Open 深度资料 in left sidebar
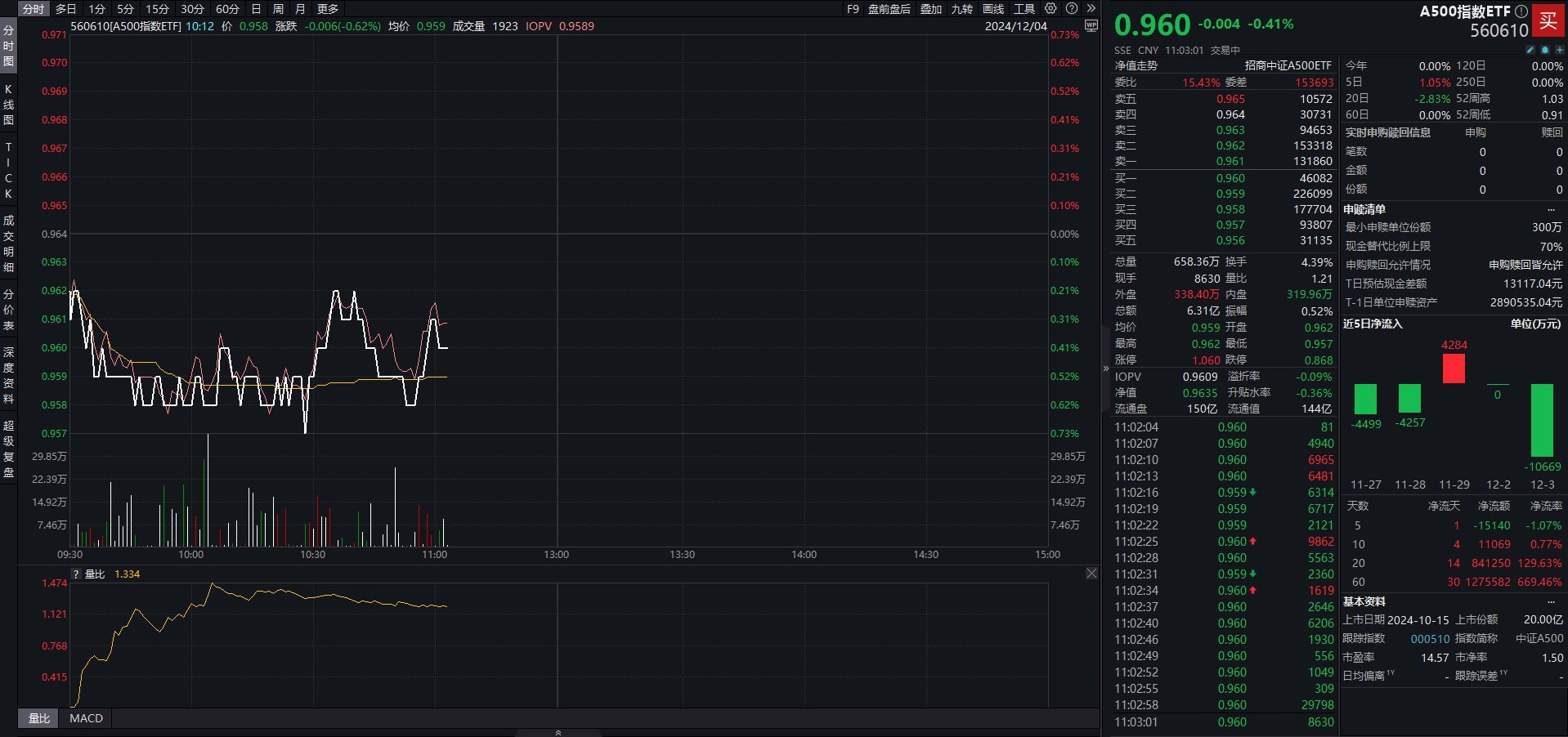Viewport: 1568px width, 737px height. click(8, 375)
